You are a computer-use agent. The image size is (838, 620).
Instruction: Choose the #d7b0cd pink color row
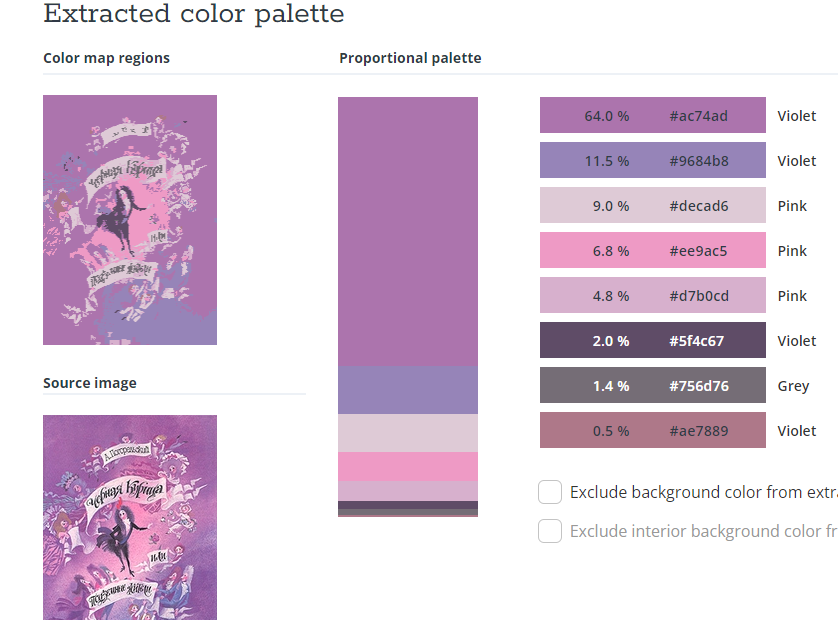653,294
